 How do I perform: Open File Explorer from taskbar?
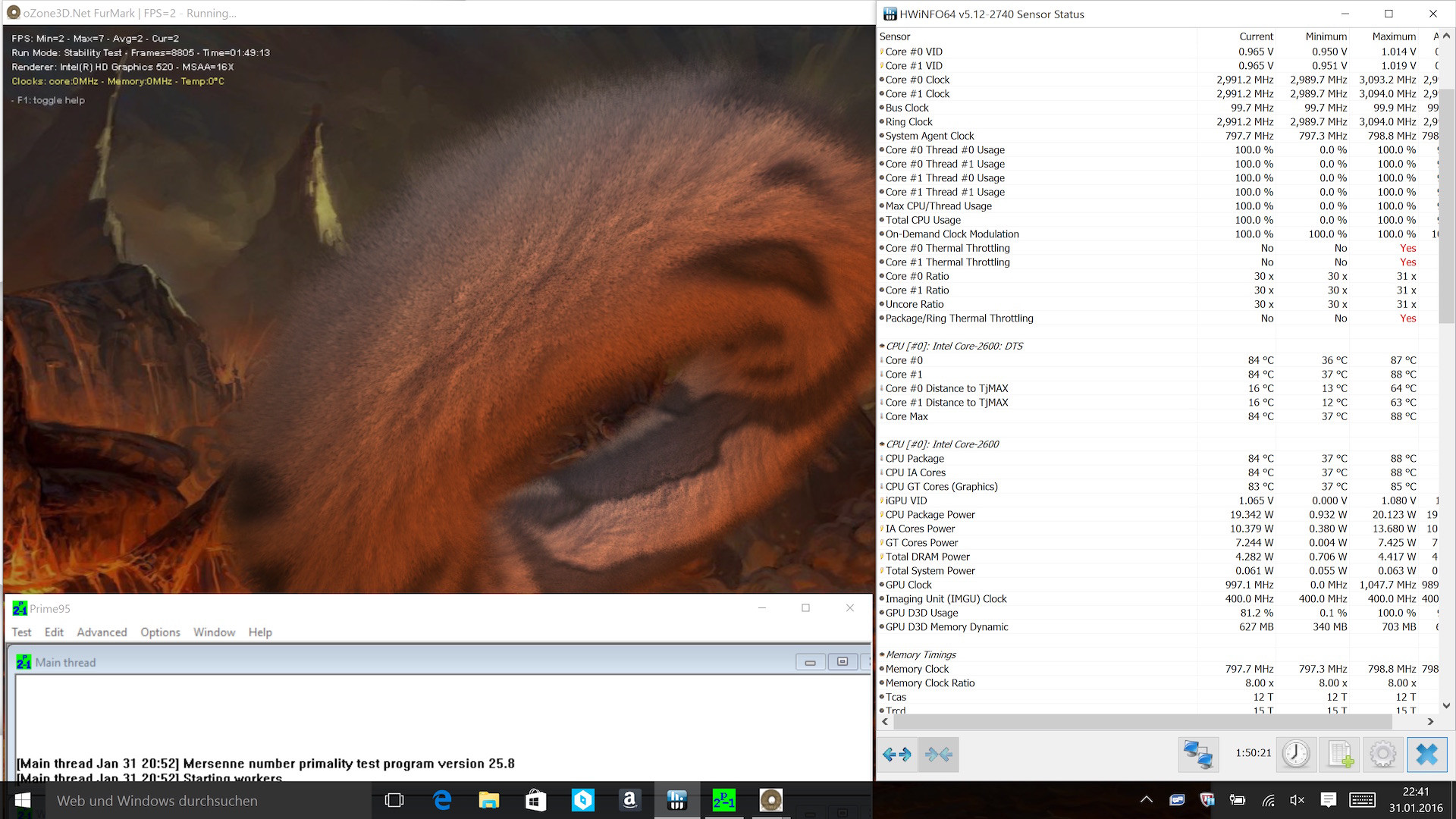488,800
